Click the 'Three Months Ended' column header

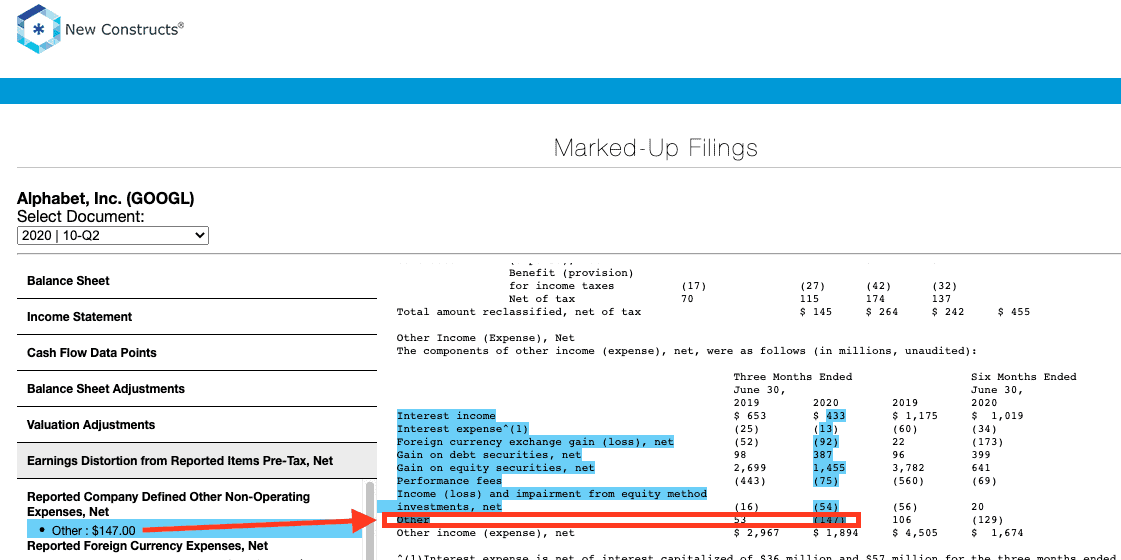pos(793,377)
